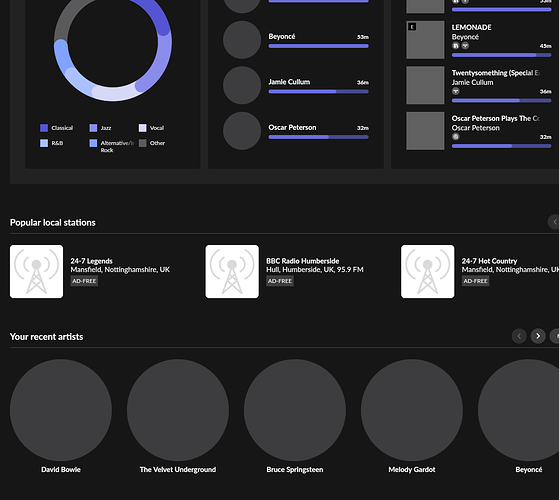Open 24-7 Legends radio tower thumbnail
This screenshot has width=559, height=500.
[x=36, y=271]
